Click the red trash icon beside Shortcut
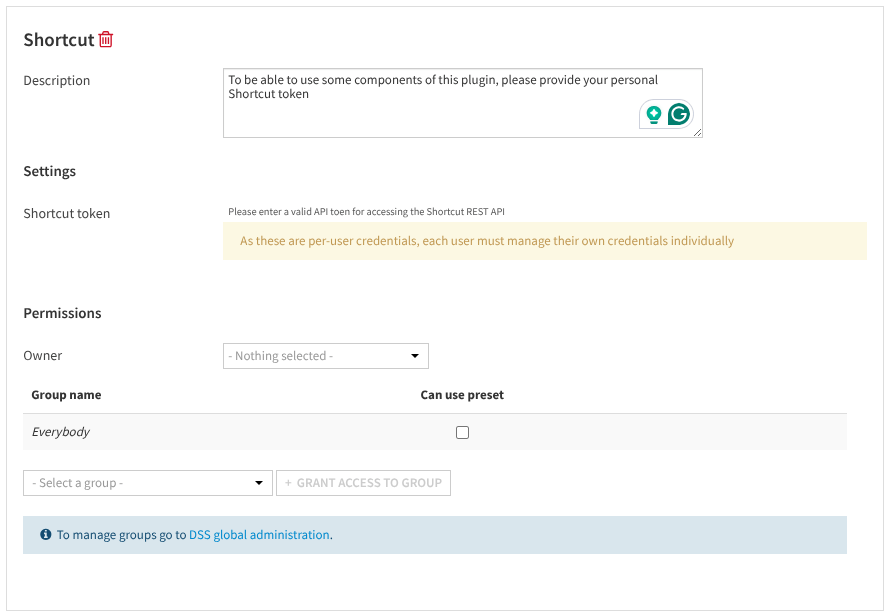This screenshot has height=616, width=890. pyautogui.click(x=106, y=40)
